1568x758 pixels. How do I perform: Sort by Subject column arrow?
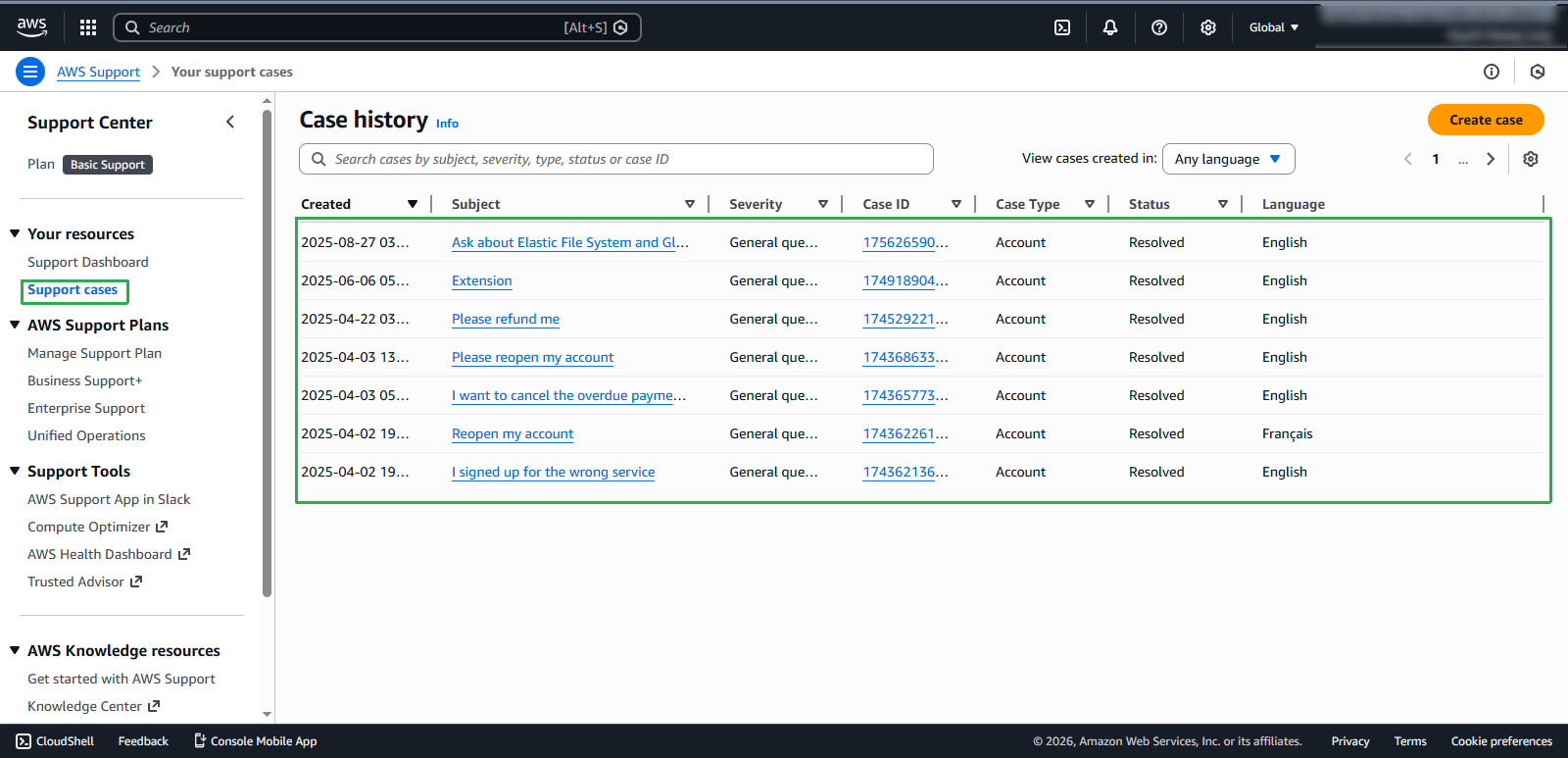pyautogui.click(x=690, y=204)
